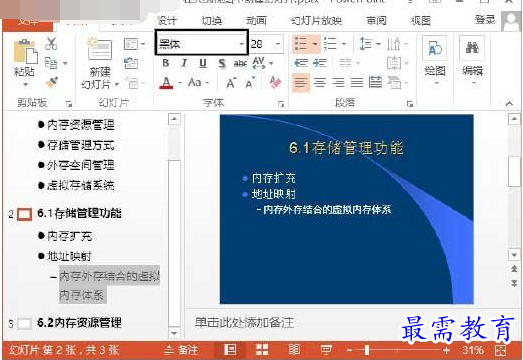Image resolution: width=523 pixels, height=360 pixels.
Task: Click notes area 单击此处添加备注
Action: tap(244, 323)
